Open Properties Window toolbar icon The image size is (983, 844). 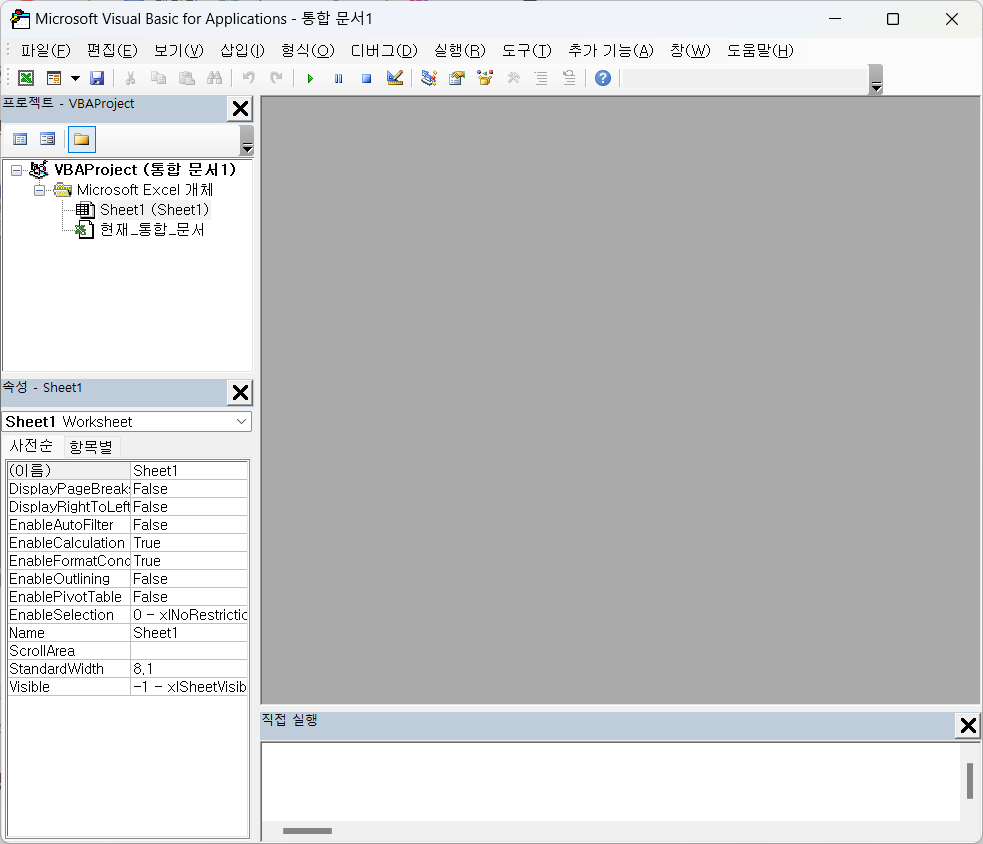pos(457,78)
